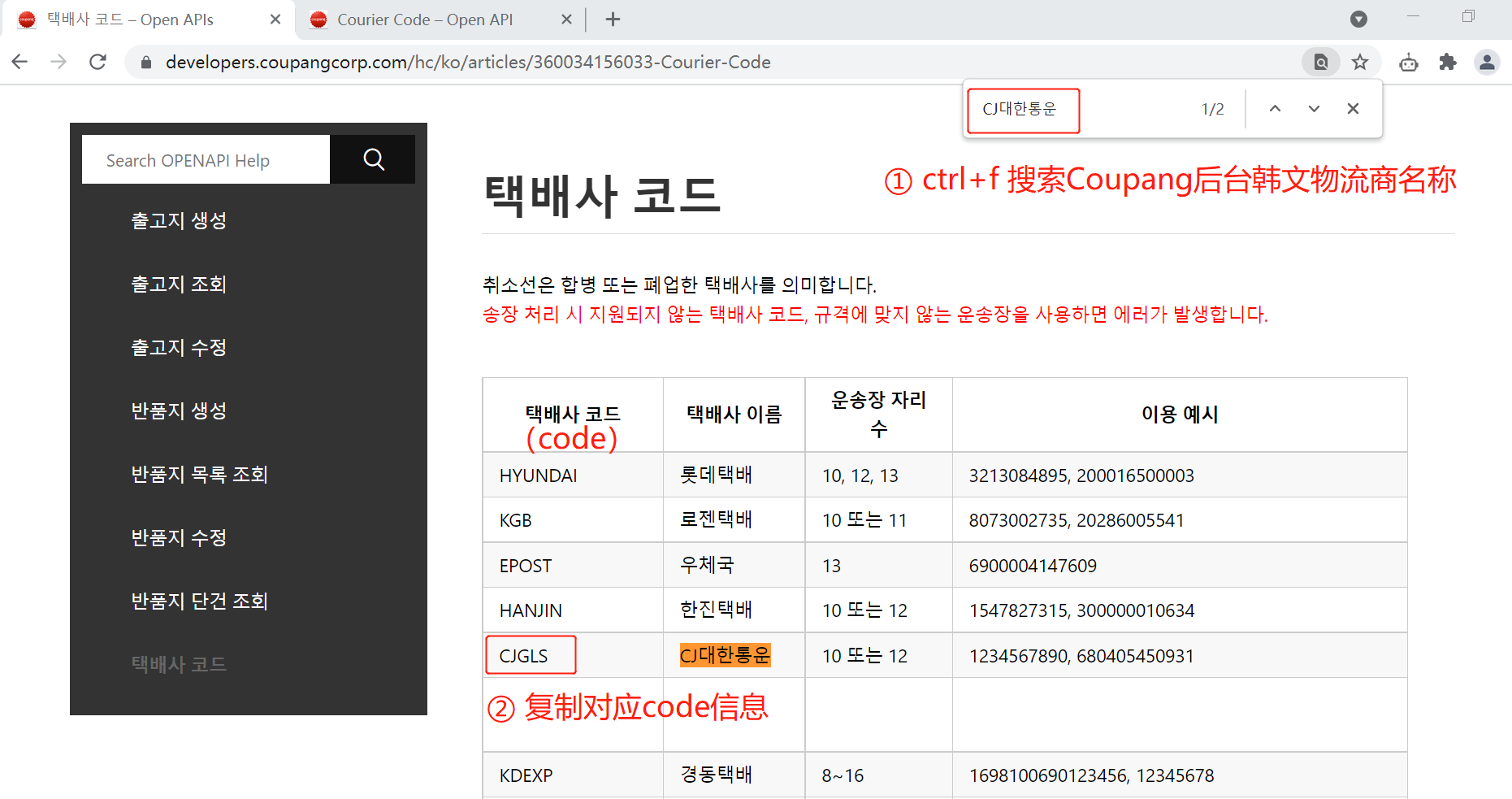The width and height of the screenshot is (1512, 799).
Task: Open the find-in-page toolbar icon
Action: (1321, 62)
